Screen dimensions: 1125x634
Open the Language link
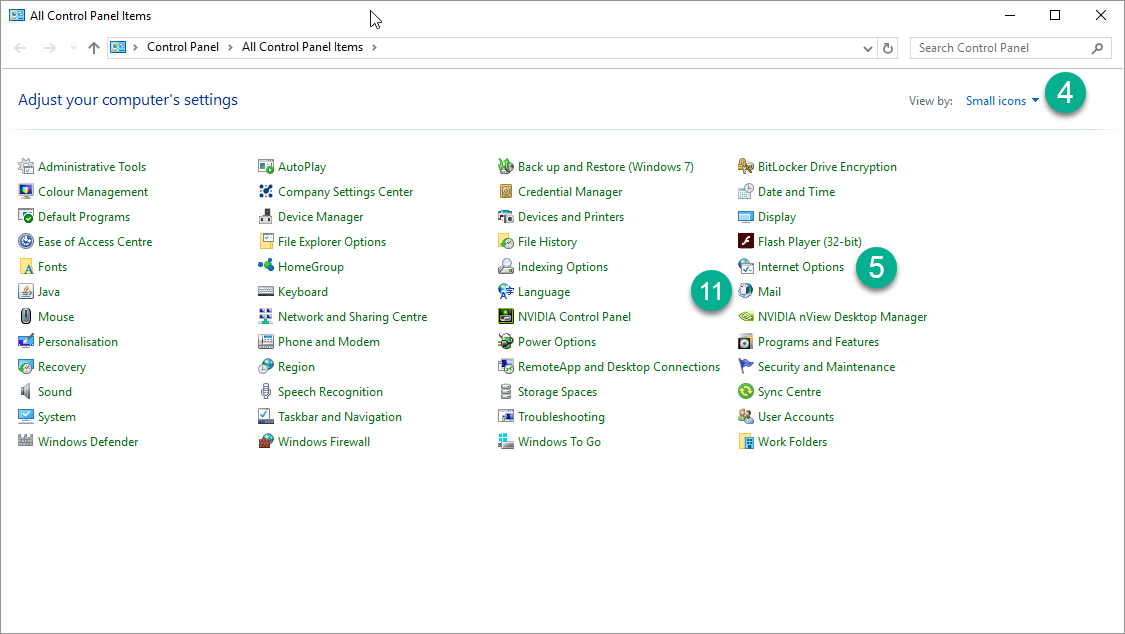pos(544,292)
